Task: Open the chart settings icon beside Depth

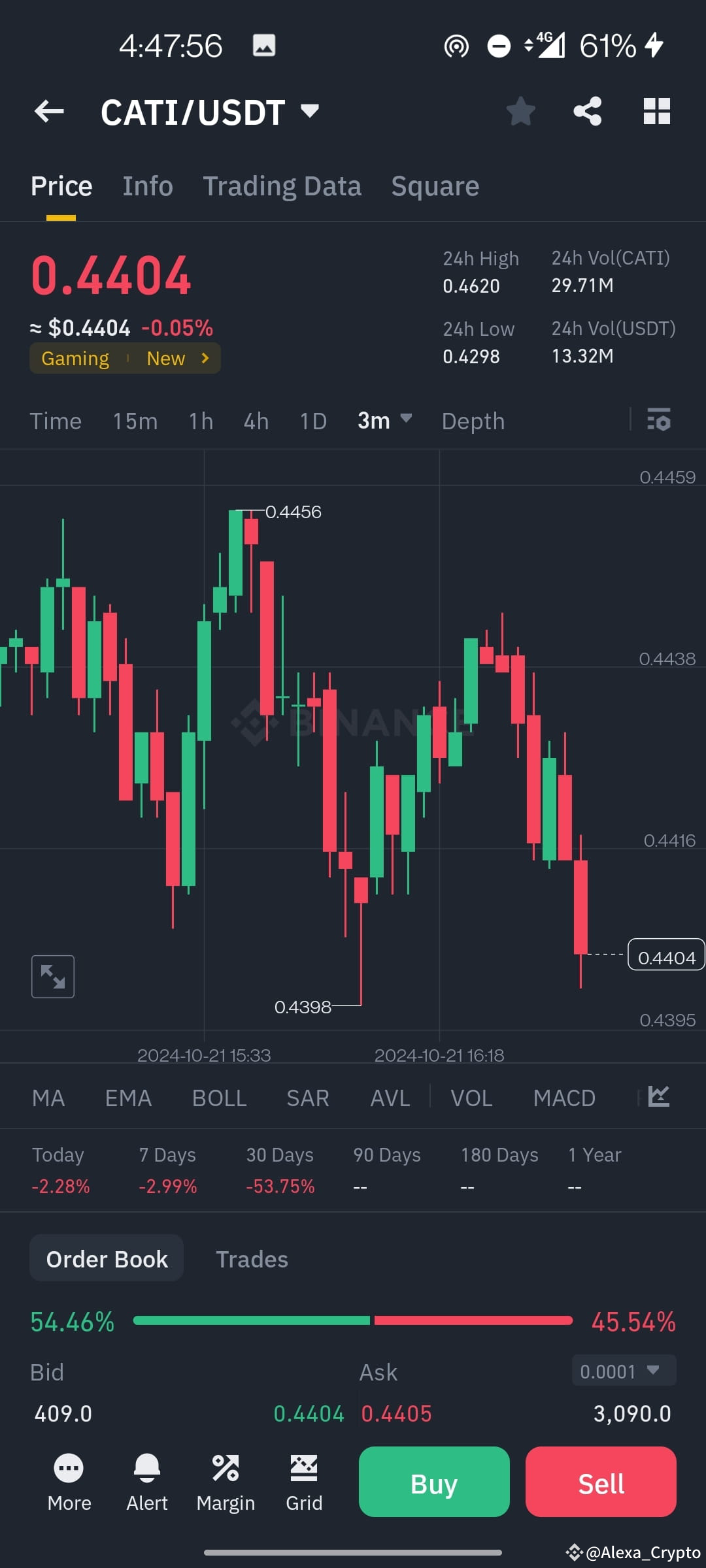Action: [x=659, y=421]
